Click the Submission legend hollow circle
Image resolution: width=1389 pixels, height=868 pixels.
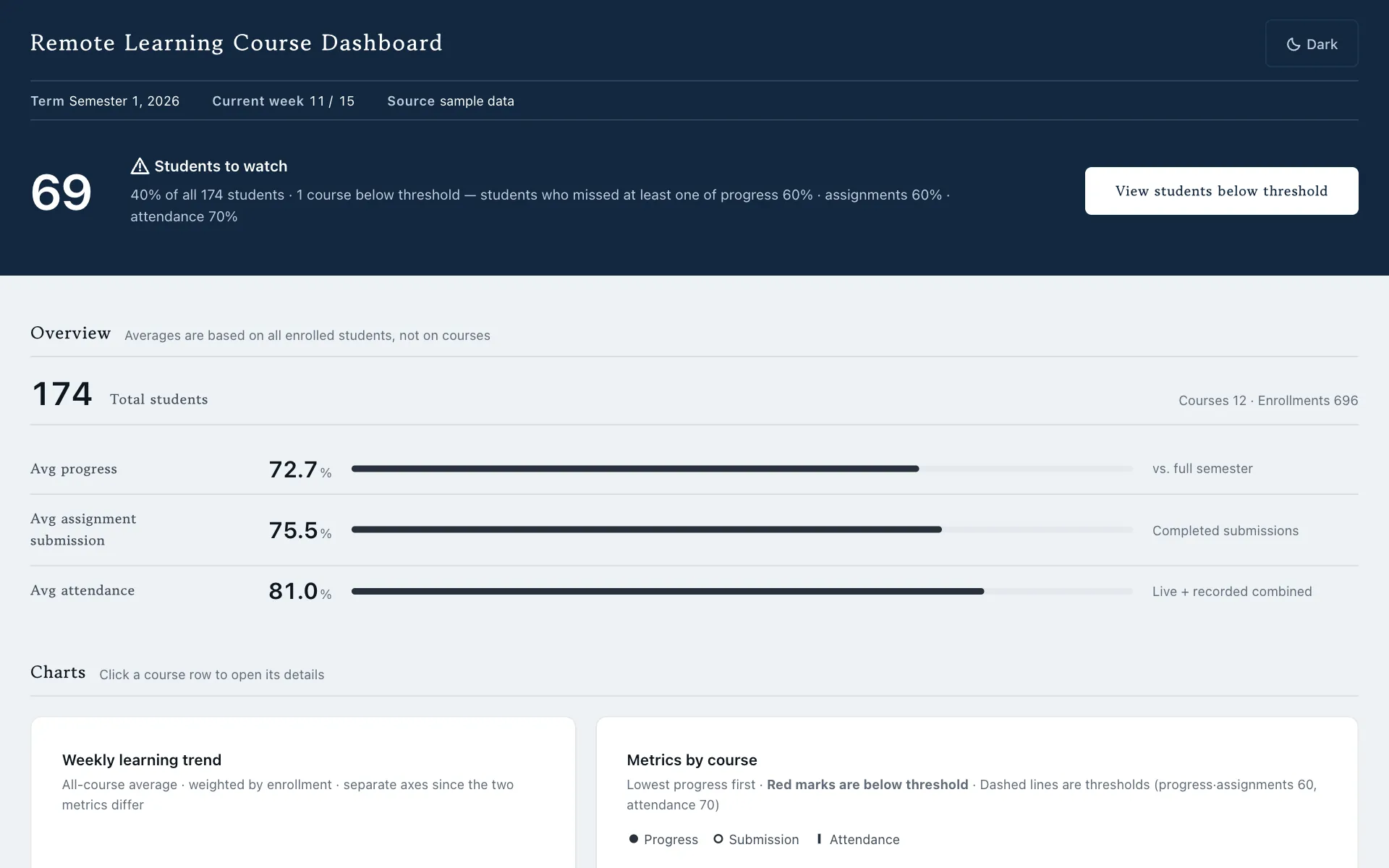pyautogui.click(x=718, y=839)
